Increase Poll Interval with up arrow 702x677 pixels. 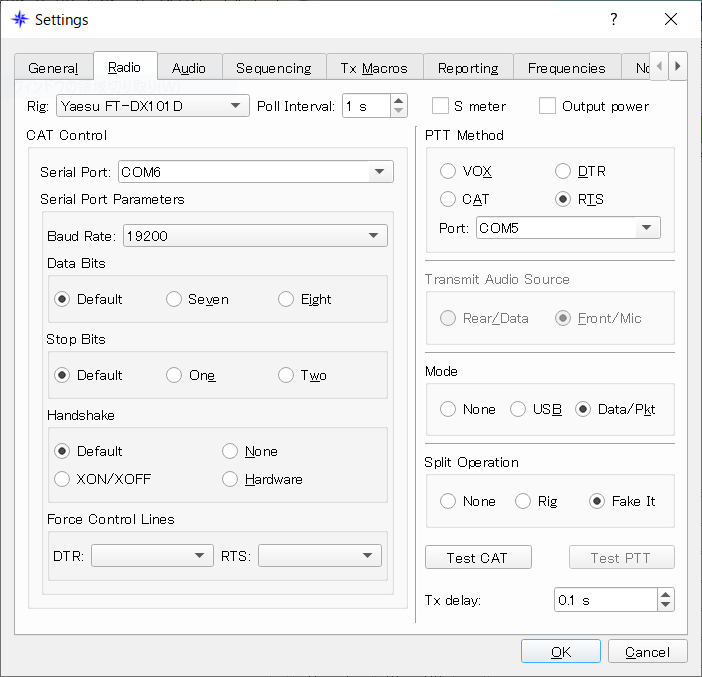click(399, 101)
